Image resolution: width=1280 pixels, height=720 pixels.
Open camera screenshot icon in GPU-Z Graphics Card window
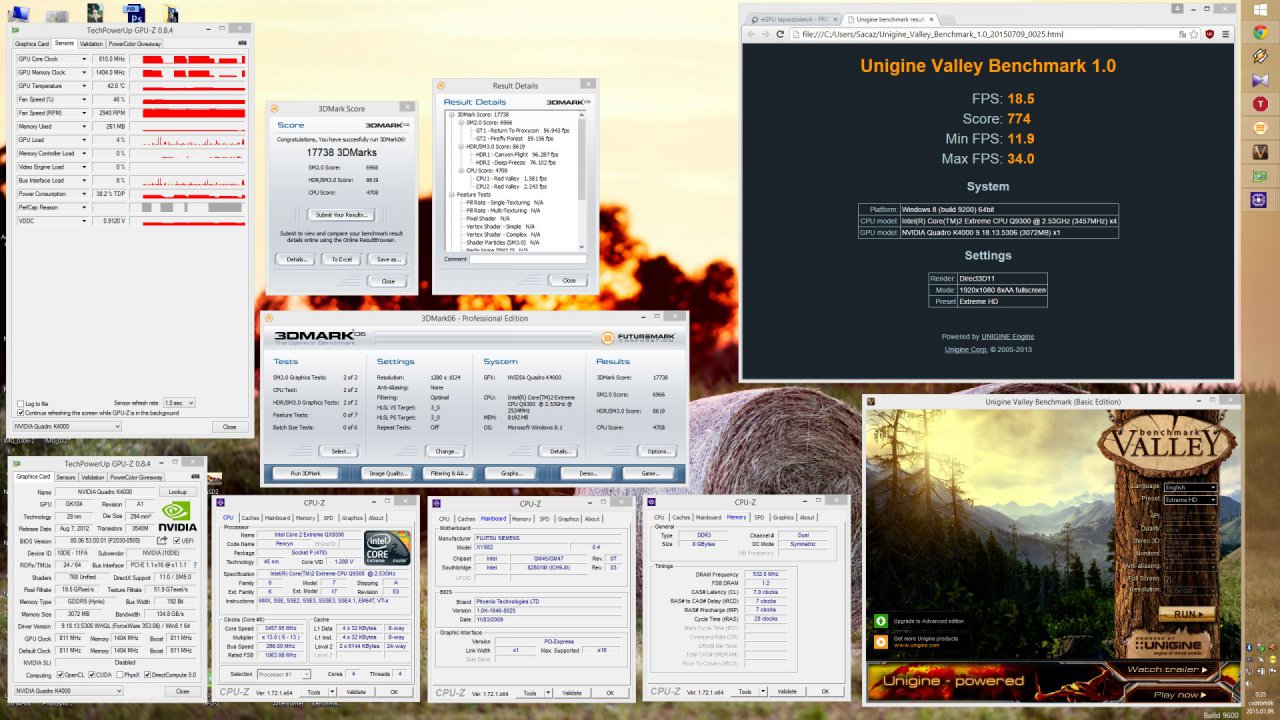point(193,478)
